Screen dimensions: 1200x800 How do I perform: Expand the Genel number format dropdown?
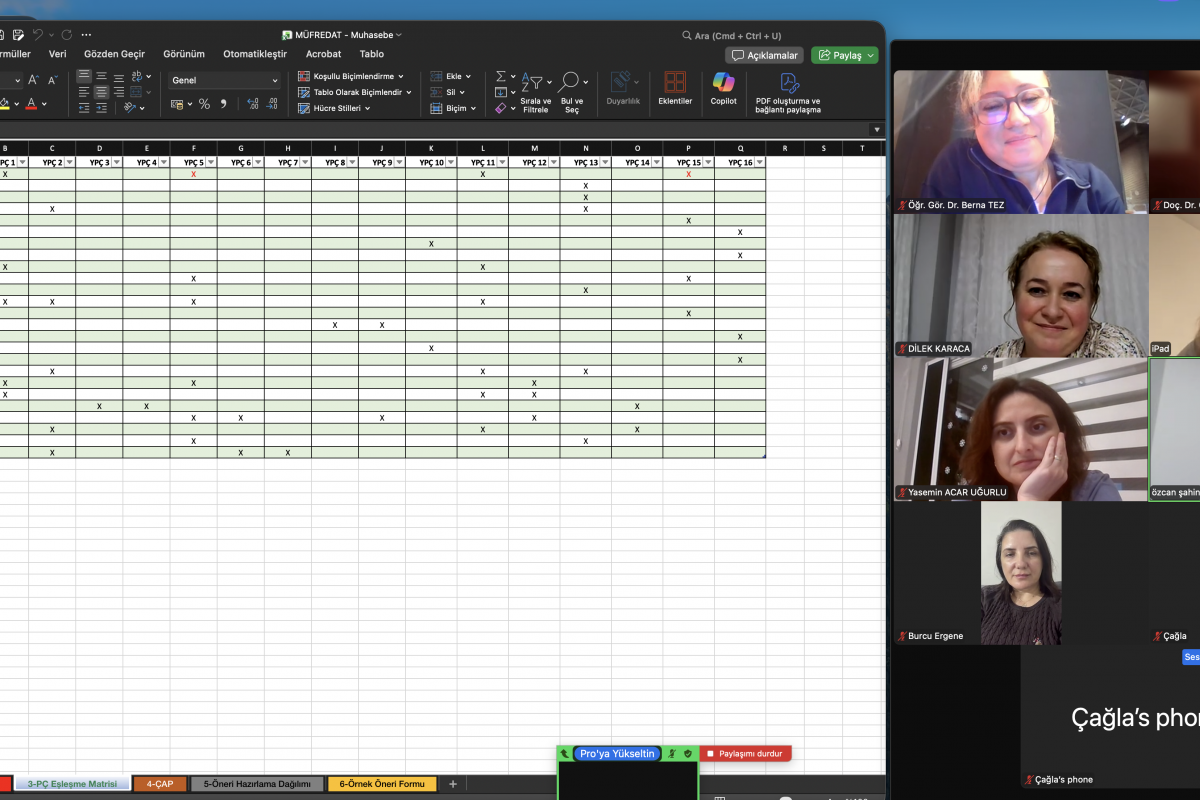pos(275,80)
